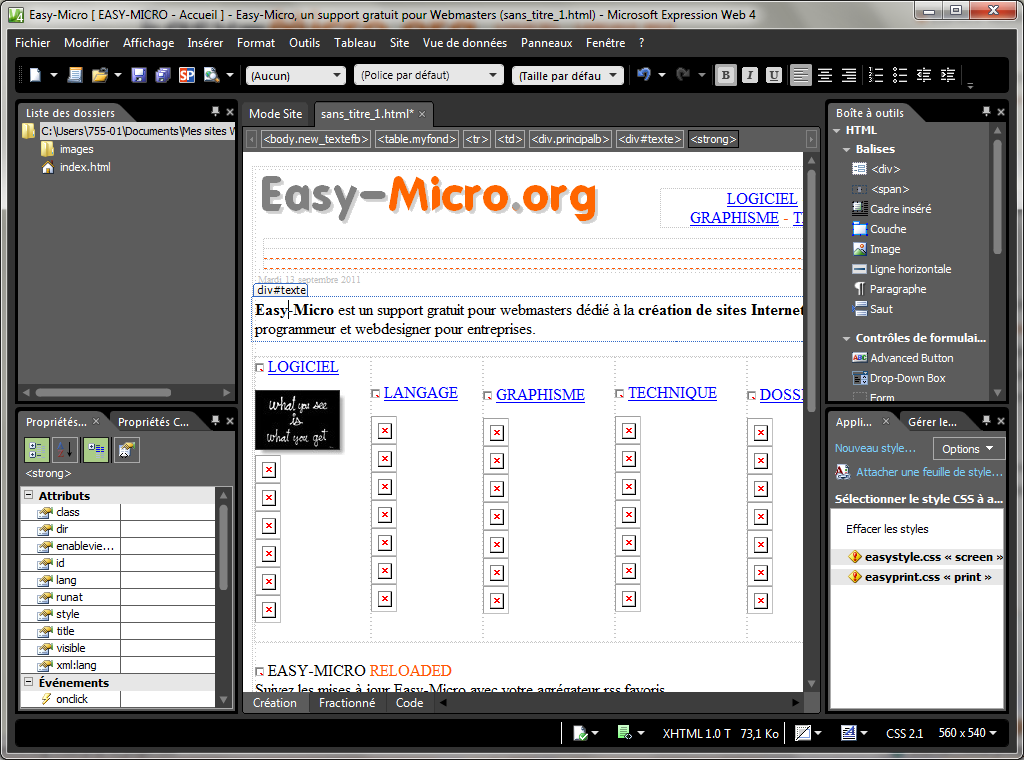
Task: Click the LANGAGE hyperlink on the page
Action: (x=421, y=392)
